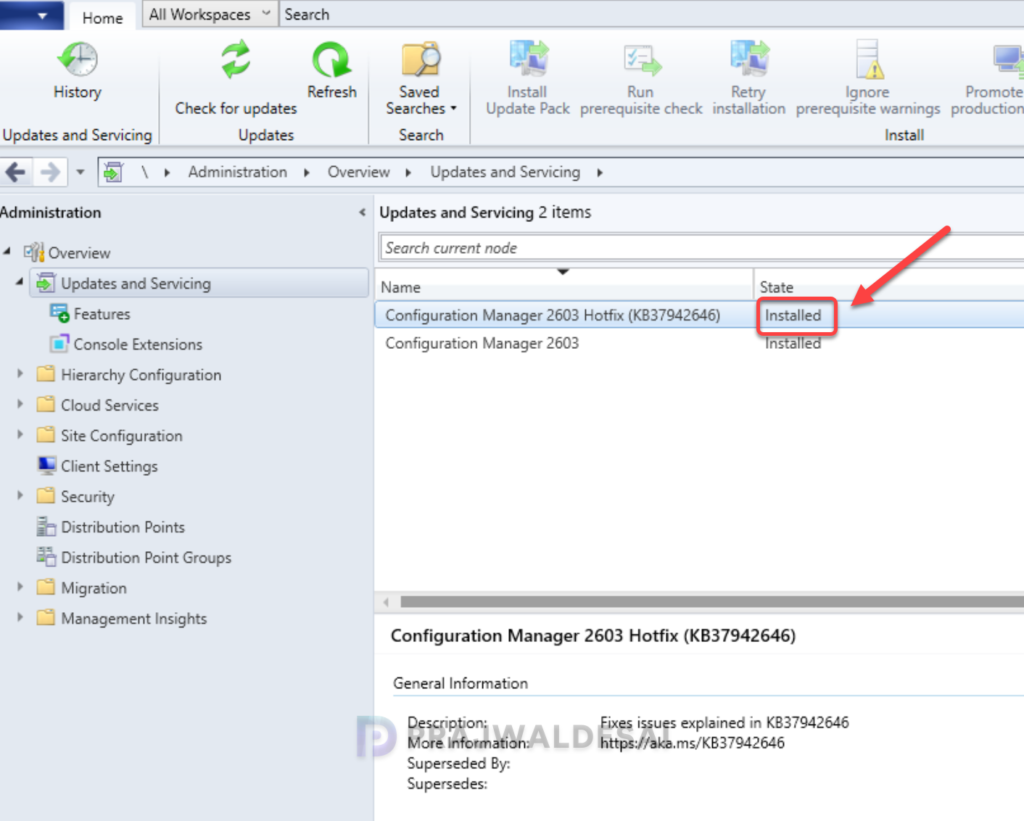Select Cloud Services tree item
This screenshot has width=1024, height=821.
[109, 405]
